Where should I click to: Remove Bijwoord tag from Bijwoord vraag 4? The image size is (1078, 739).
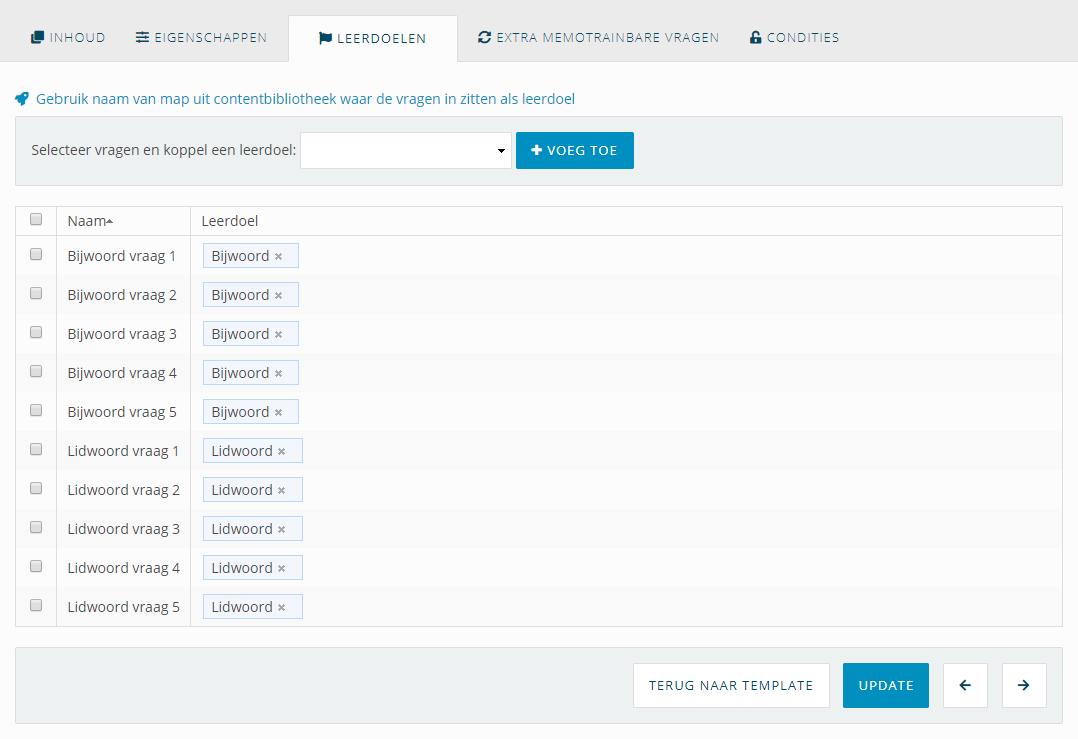[x=278, y=373]
